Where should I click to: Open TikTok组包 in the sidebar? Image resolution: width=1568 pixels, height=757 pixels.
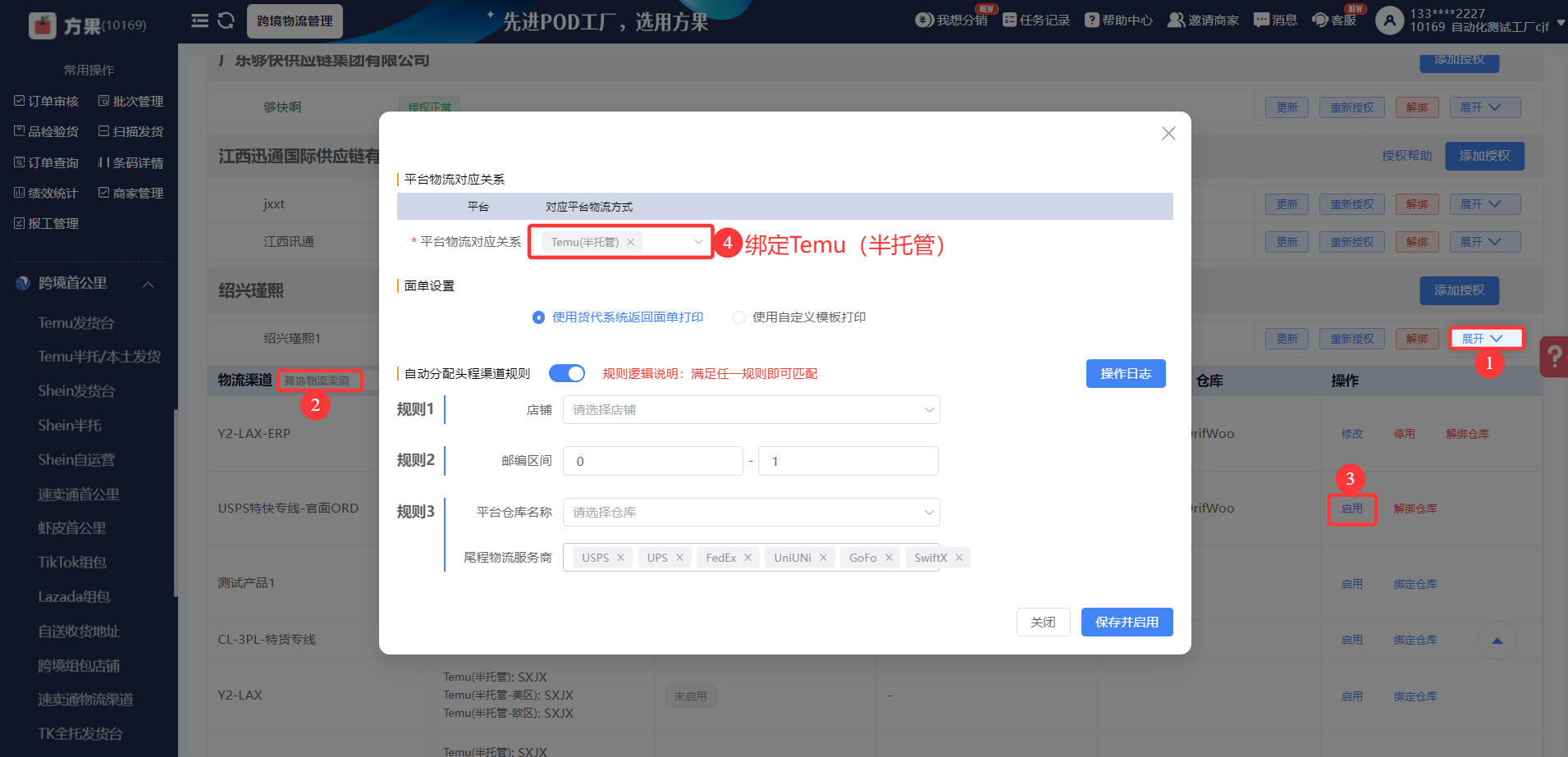coord(72,563)
